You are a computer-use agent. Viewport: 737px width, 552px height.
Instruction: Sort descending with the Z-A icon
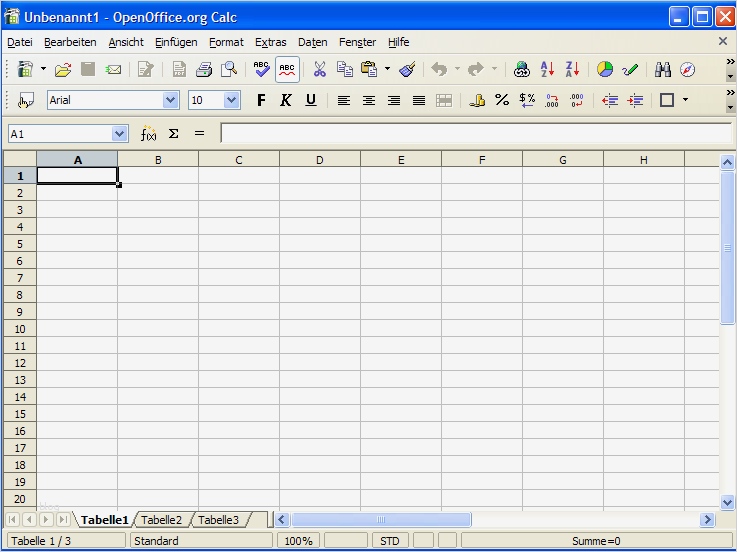[x=572, y=70]
